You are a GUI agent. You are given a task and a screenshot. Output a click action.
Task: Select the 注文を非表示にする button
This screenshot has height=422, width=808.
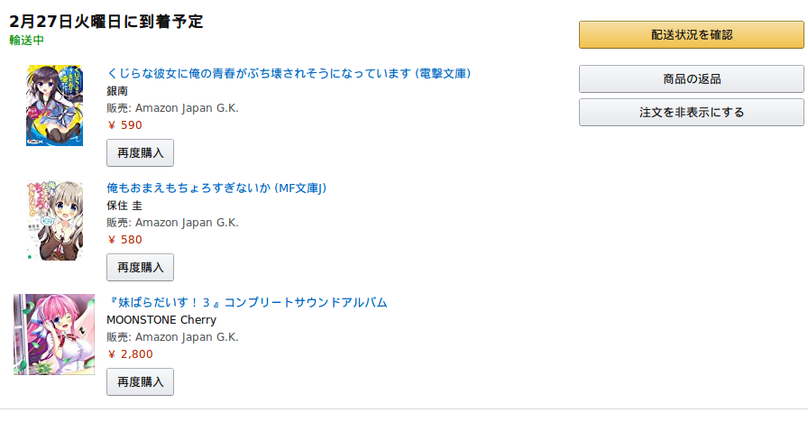click(x=691, y=112)
